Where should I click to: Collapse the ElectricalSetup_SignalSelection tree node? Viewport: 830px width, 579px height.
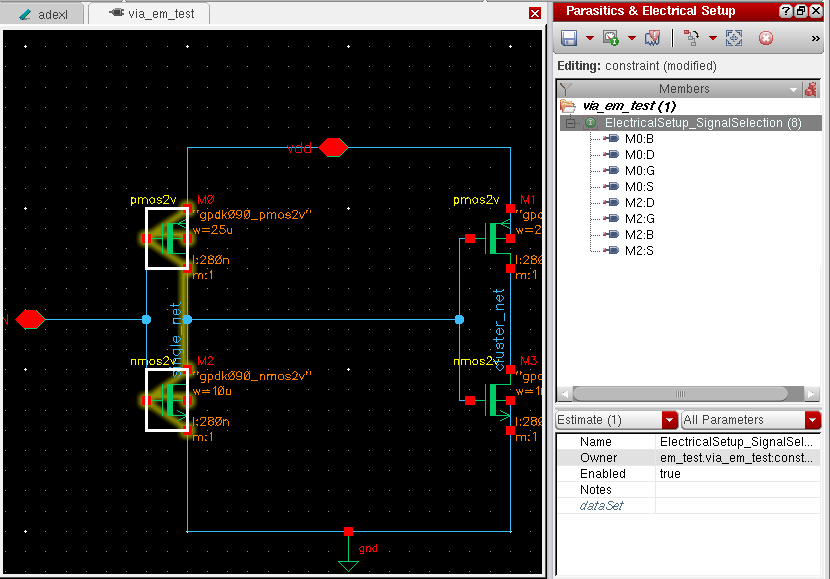(x=570, y=122)
